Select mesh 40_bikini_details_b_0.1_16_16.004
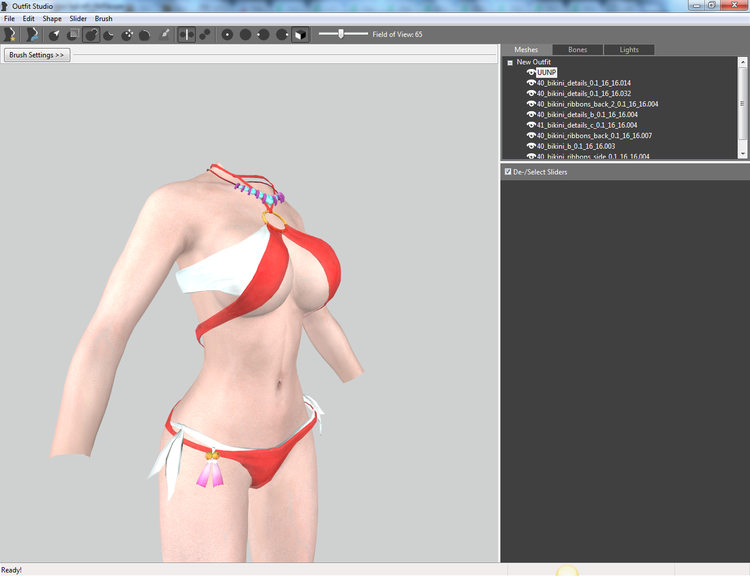 coord(587,114)
